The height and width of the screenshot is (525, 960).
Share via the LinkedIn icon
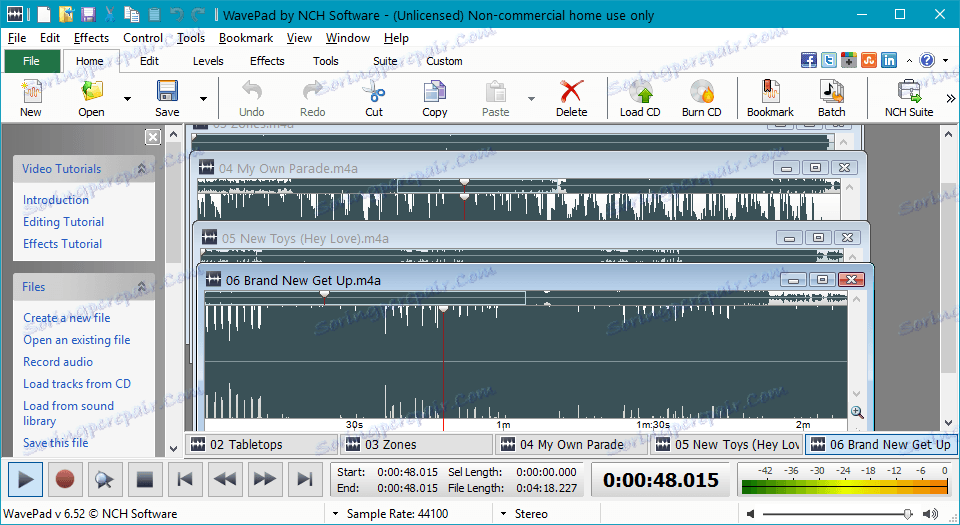(889, 60)
